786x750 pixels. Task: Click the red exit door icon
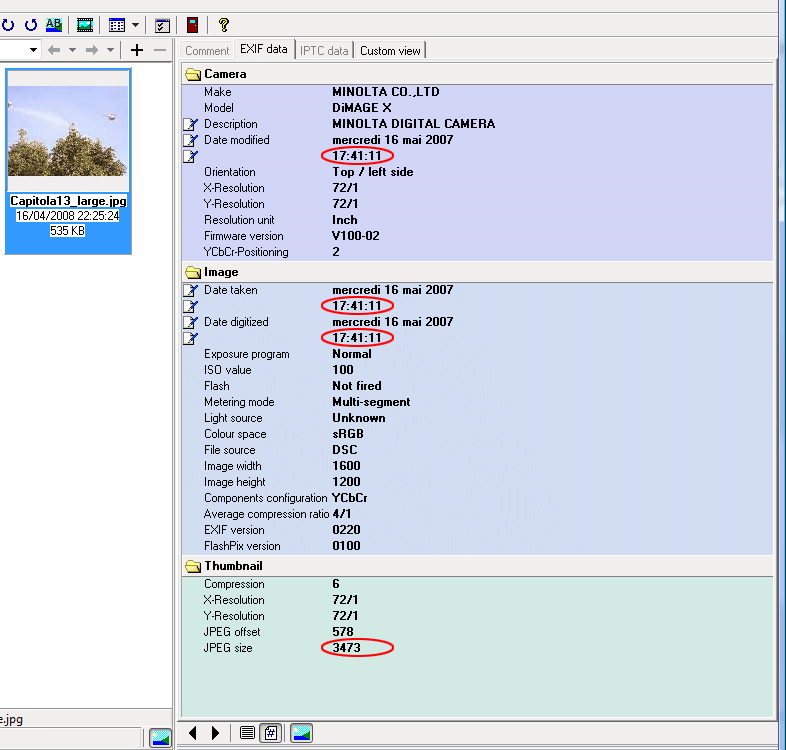191,24
